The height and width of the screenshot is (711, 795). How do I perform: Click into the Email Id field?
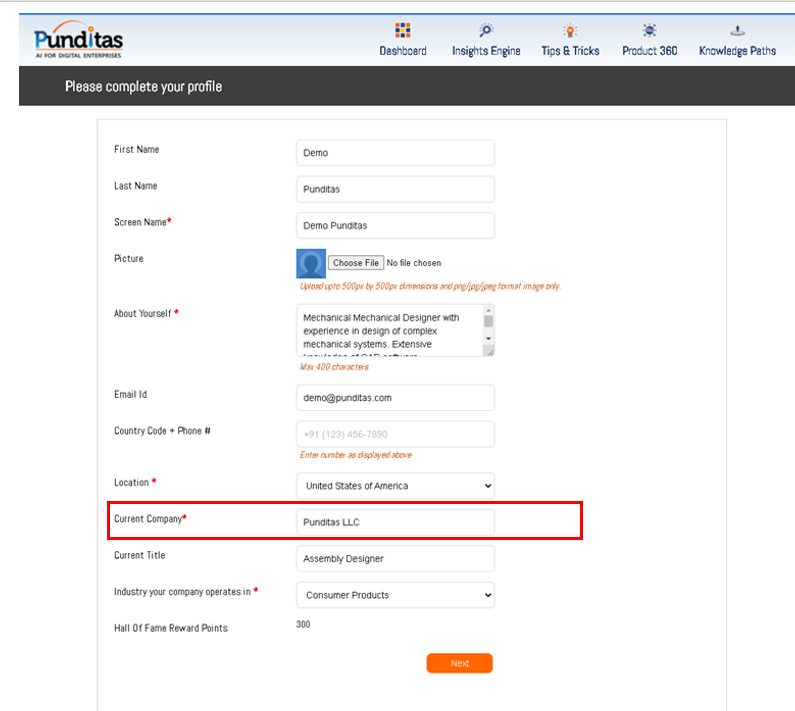click(x=395, y=398)
